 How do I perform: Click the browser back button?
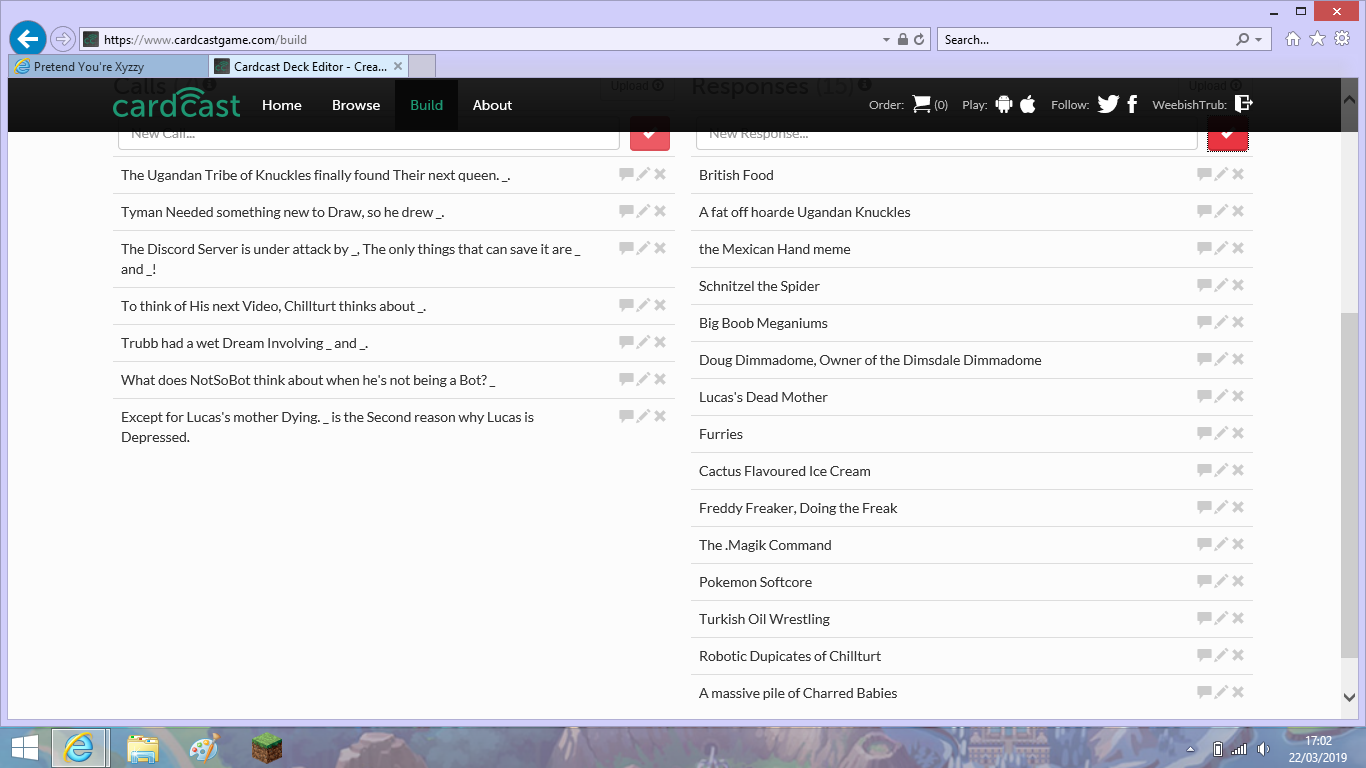point(28,39)
